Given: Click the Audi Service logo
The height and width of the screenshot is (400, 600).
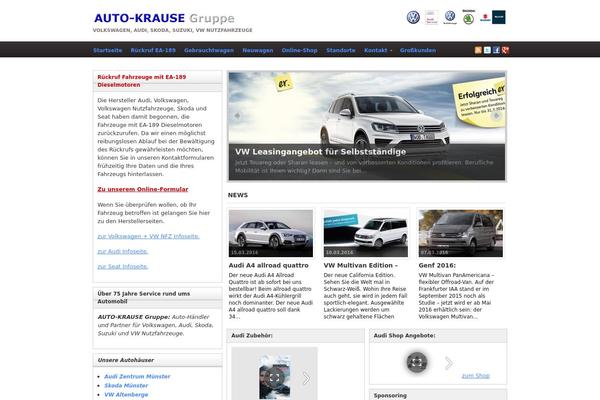Looking at the screenshot, I should [432, 17].
